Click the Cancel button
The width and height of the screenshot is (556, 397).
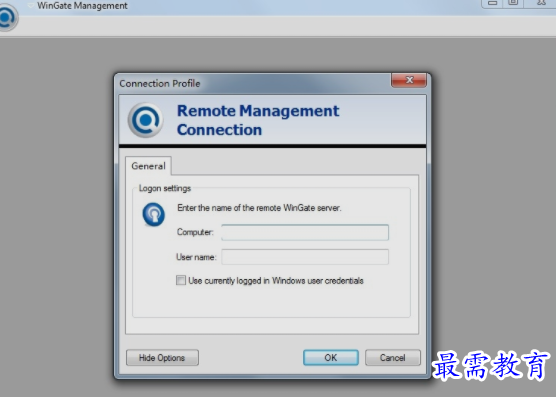coord(393,358)
